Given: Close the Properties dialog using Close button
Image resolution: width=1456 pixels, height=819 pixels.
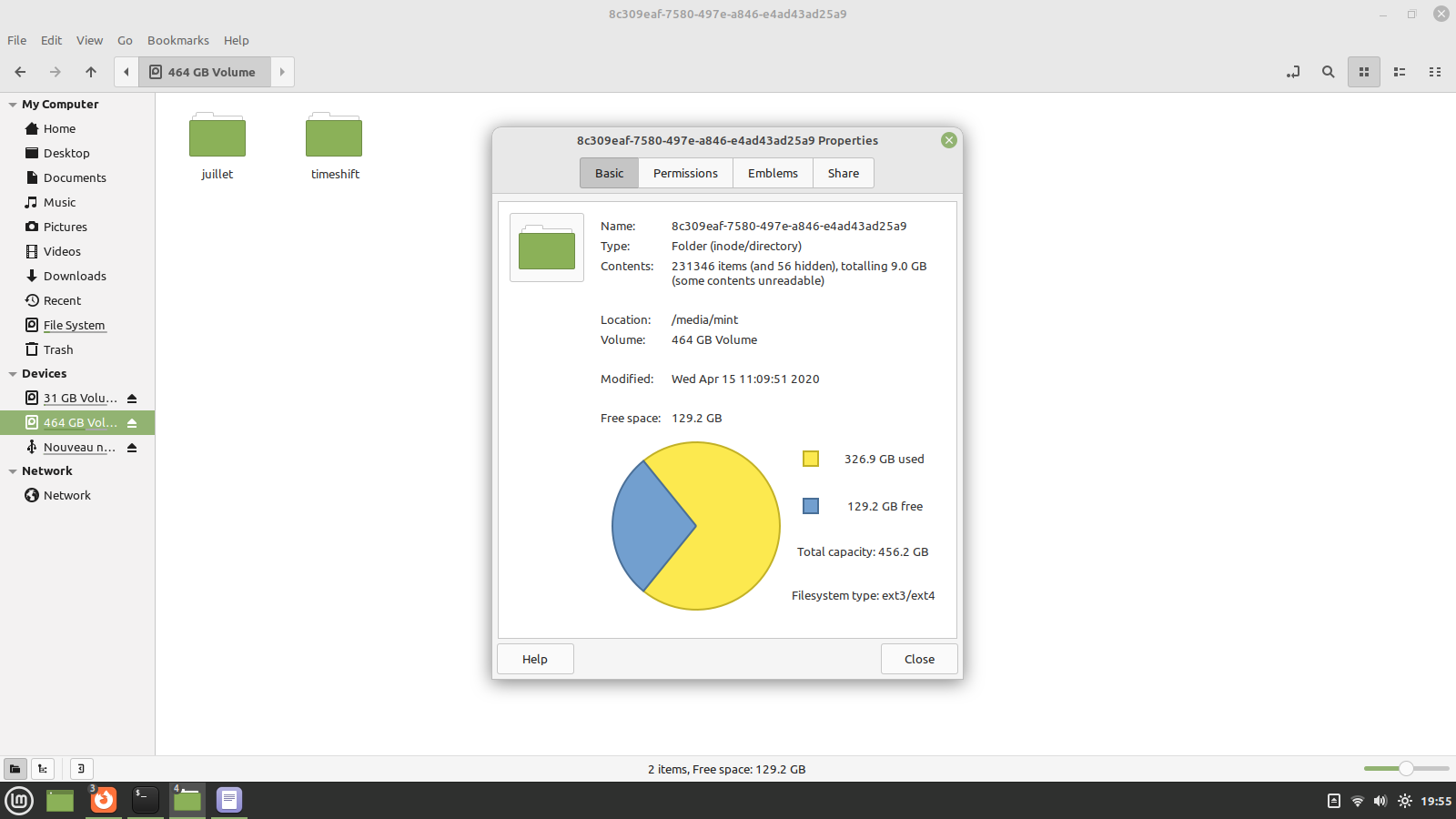Looking at the screenshot, I should [919, 659].
